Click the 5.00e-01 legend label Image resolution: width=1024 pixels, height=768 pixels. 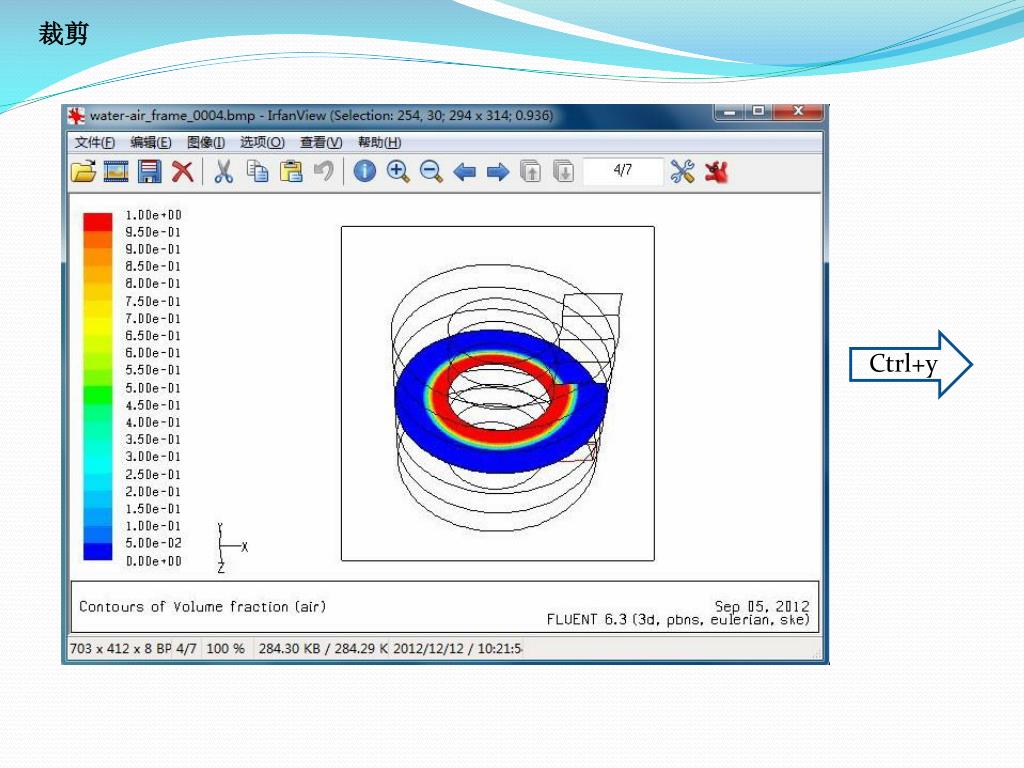coord(153,388)
